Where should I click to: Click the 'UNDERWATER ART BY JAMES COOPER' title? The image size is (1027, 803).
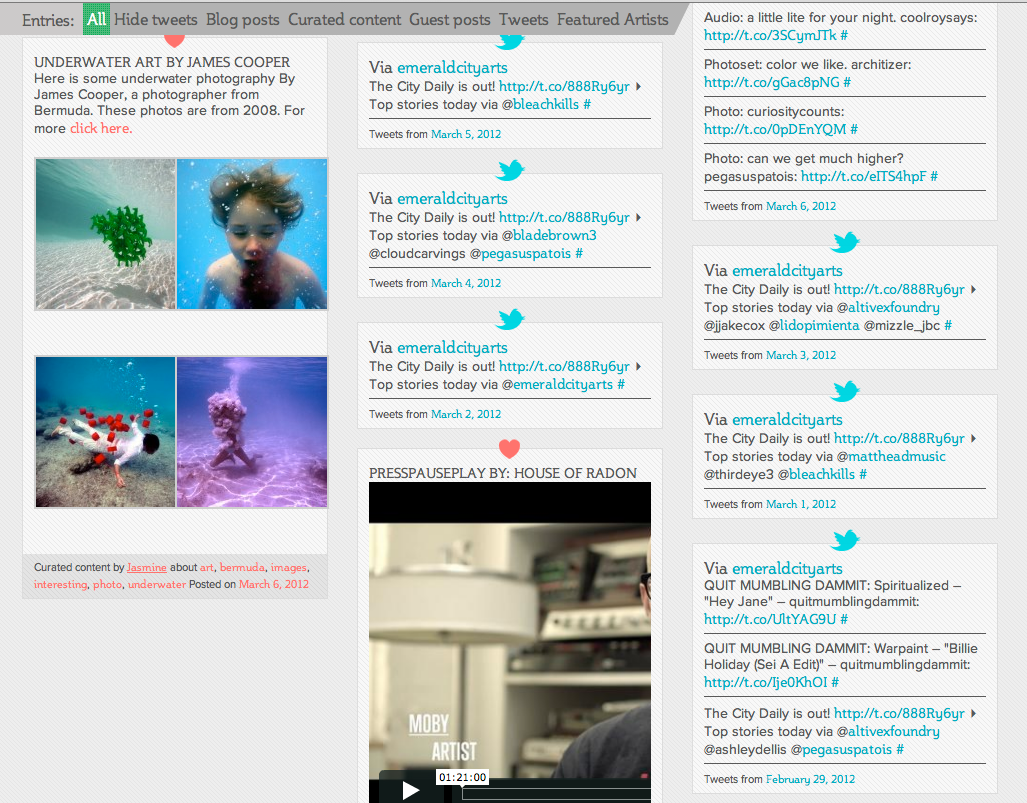pos(162,62)
